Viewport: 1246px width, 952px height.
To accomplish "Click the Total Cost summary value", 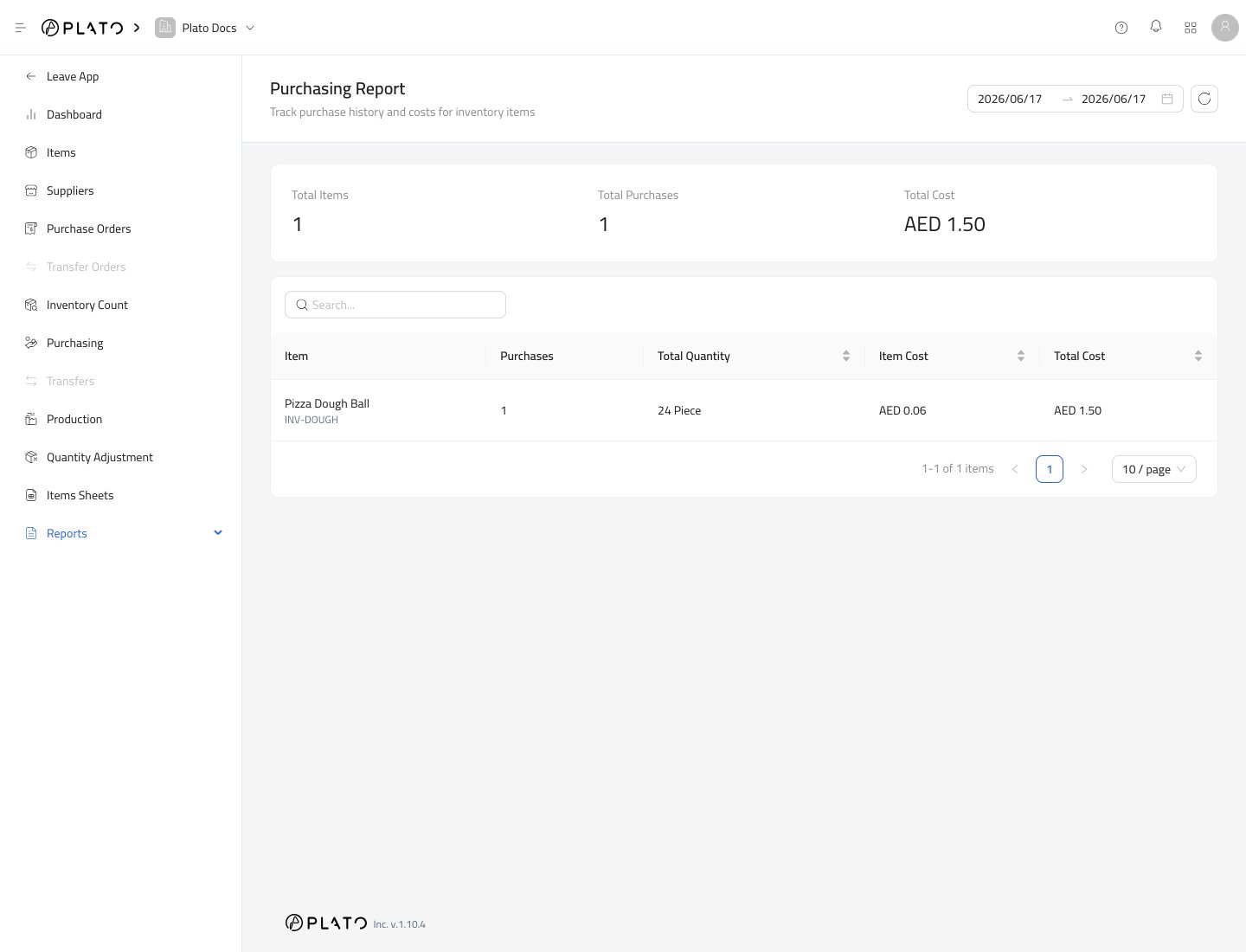I will (945, 224).
